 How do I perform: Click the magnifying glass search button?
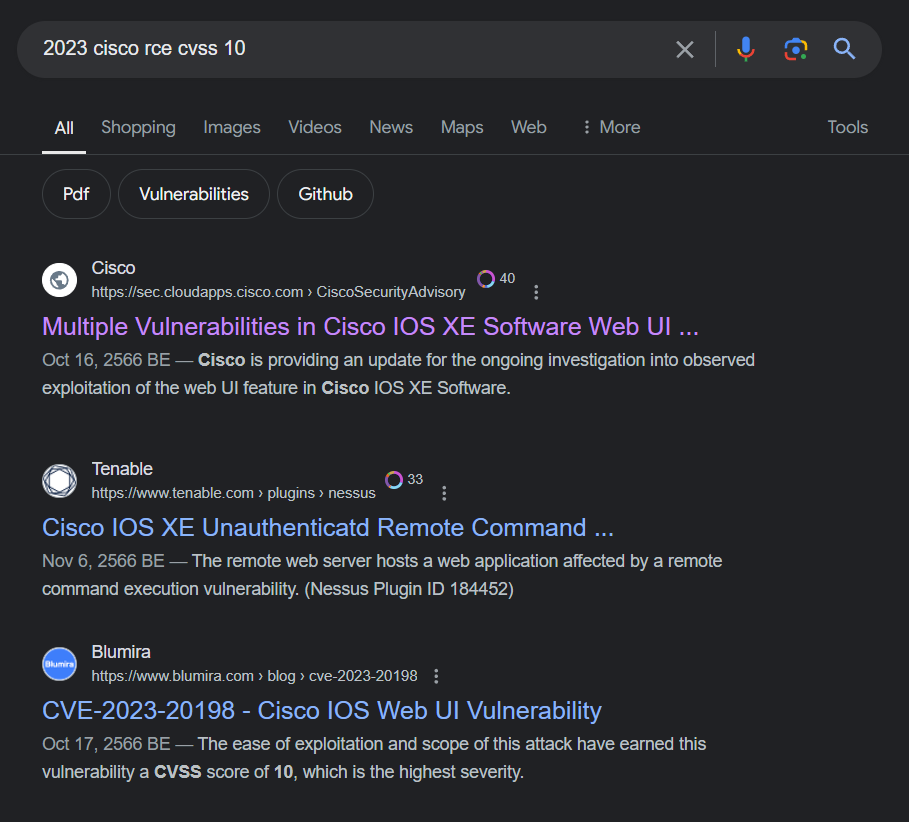pyautogui.click(x=845, y=49)
